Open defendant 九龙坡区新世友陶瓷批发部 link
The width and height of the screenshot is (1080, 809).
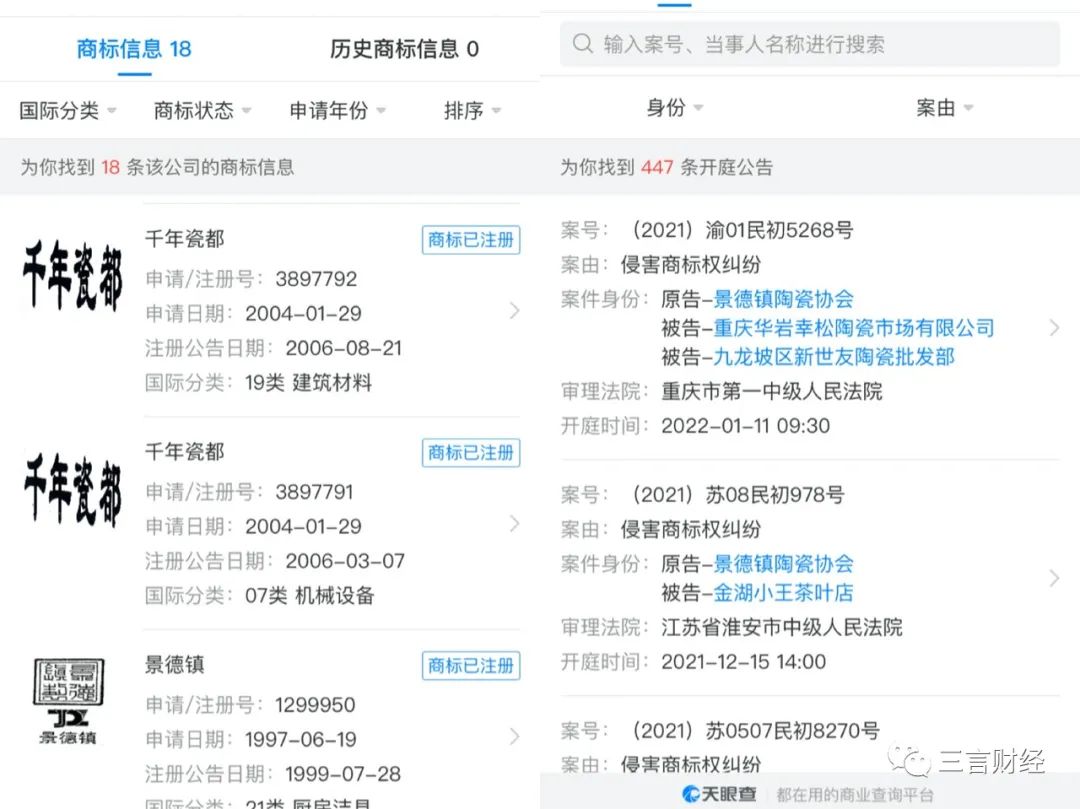click(834, 357)
